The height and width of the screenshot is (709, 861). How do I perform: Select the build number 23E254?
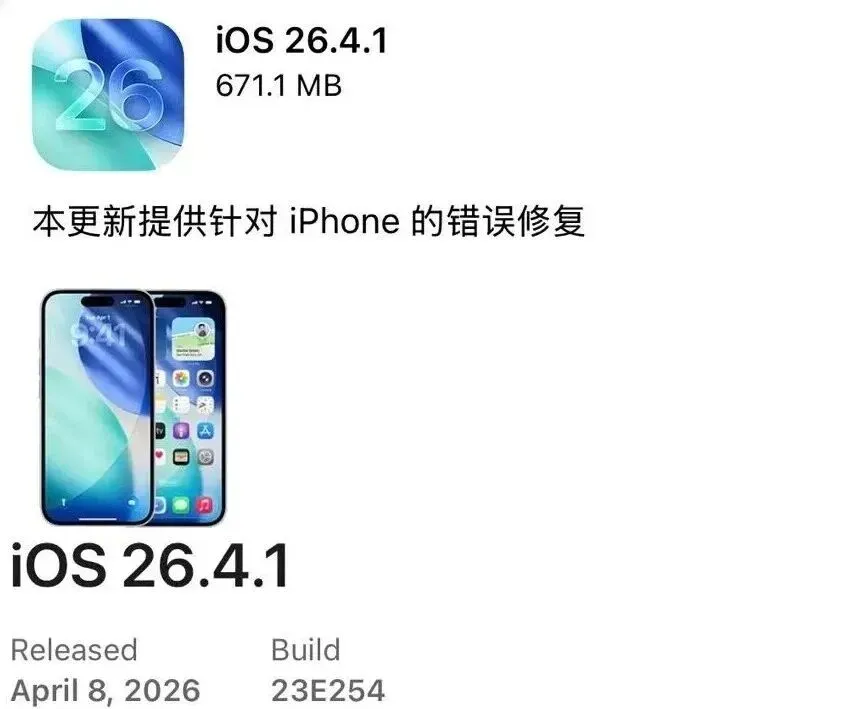point(328,690)
